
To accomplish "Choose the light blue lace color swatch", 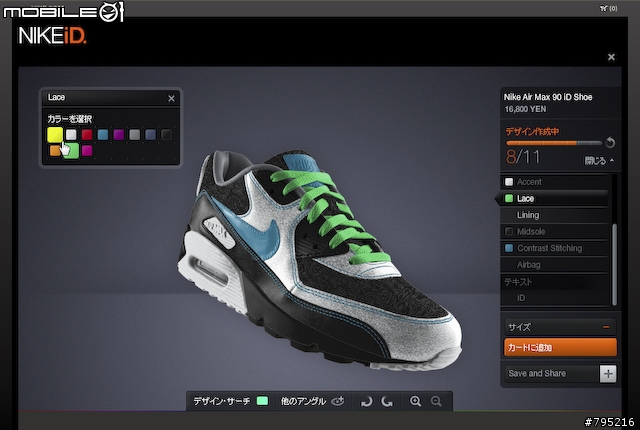I will (103, 135).
